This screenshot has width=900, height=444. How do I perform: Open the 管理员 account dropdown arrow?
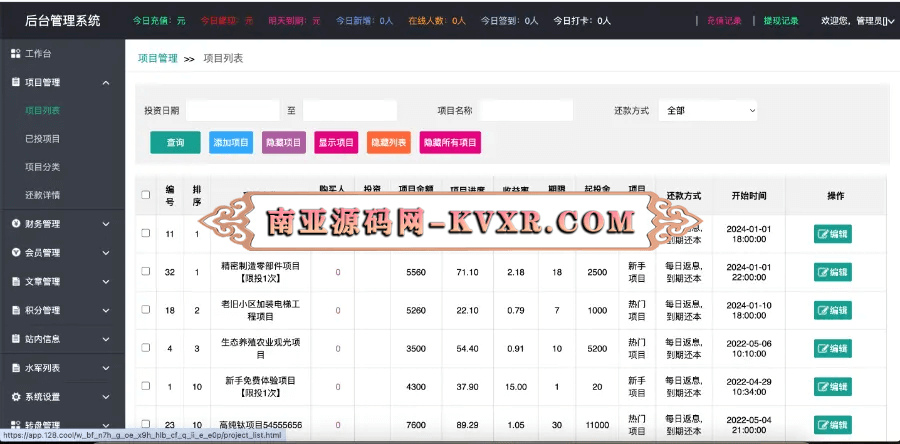coord(891,21)
